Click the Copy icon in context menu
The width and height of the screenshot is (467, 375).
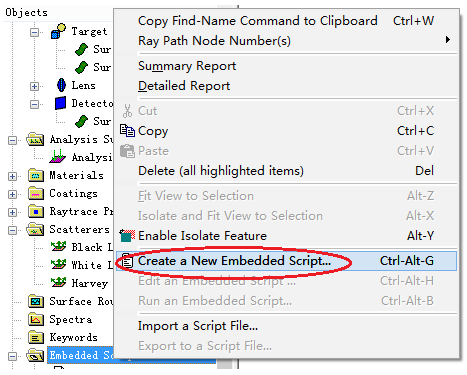click(x=127, y=131)
